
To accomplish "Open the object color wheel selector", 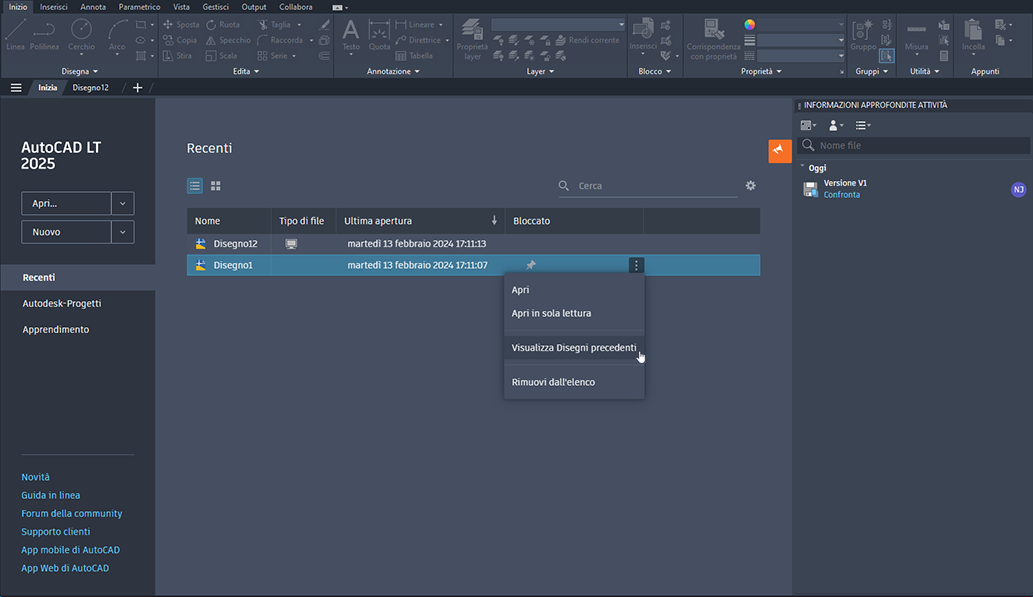I will 750,24.
